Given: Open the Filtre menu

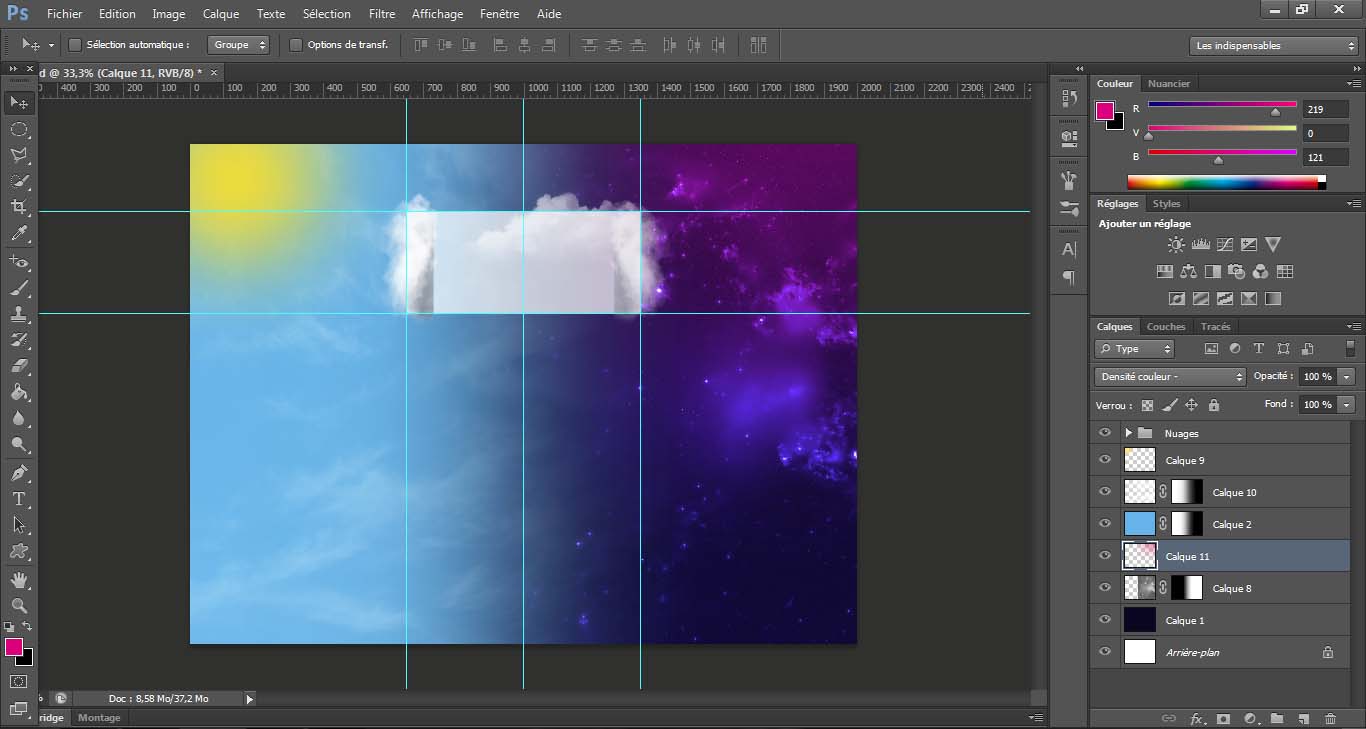Looking at the screenshot, I should [382, 14].
